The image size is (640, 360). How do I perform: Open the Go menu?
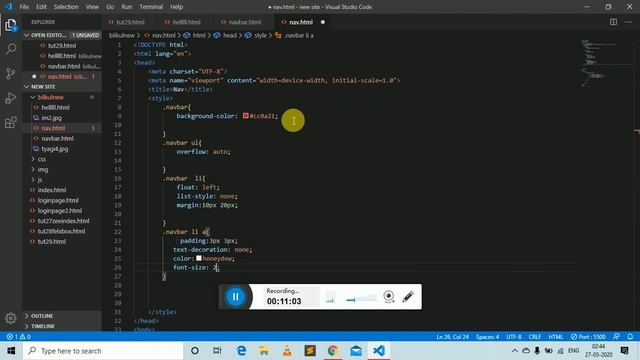coord(110,7)
